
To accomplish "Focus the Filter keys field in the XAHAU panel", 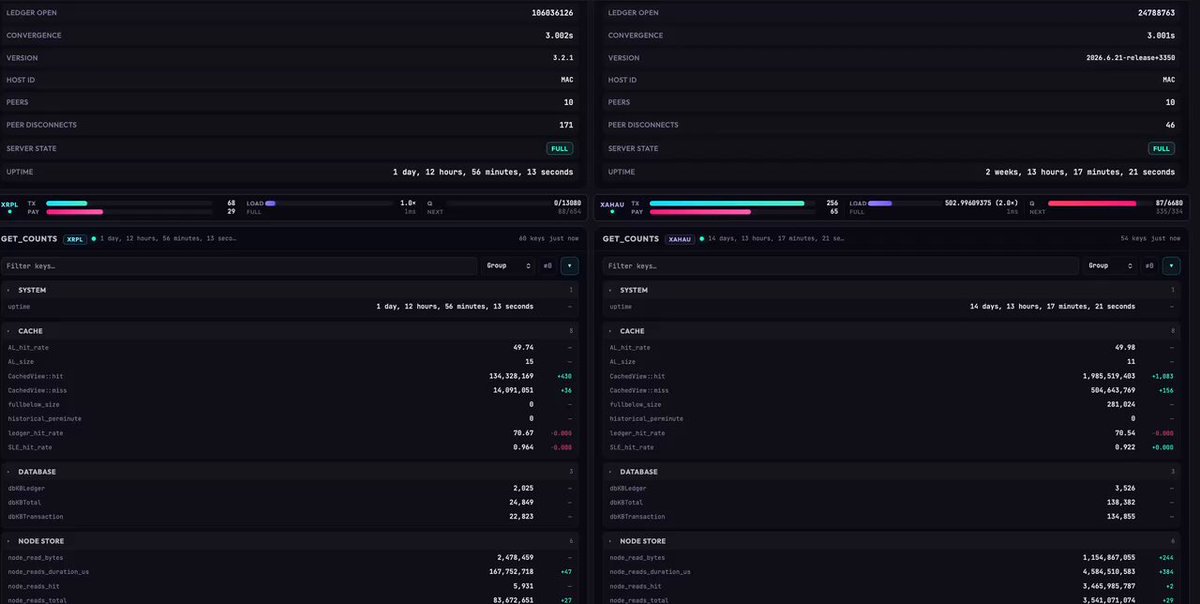I will click(x=840, y=266).
